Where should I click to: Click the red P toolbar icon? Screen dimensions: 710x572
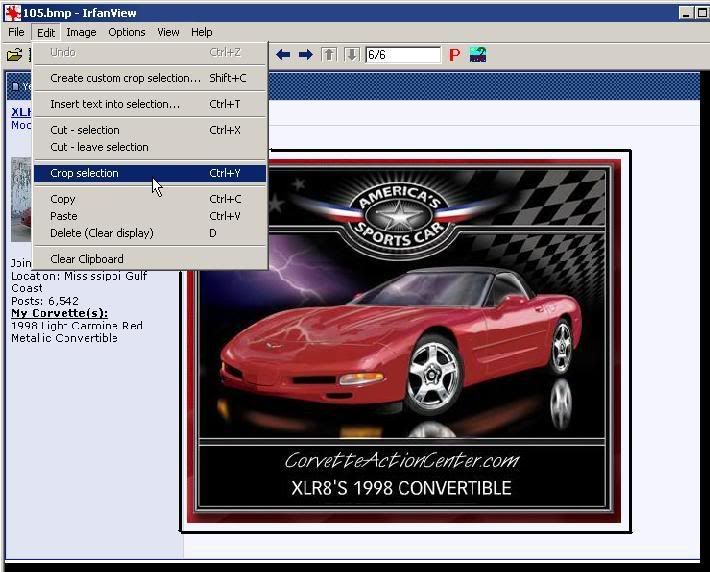(454, 55)
